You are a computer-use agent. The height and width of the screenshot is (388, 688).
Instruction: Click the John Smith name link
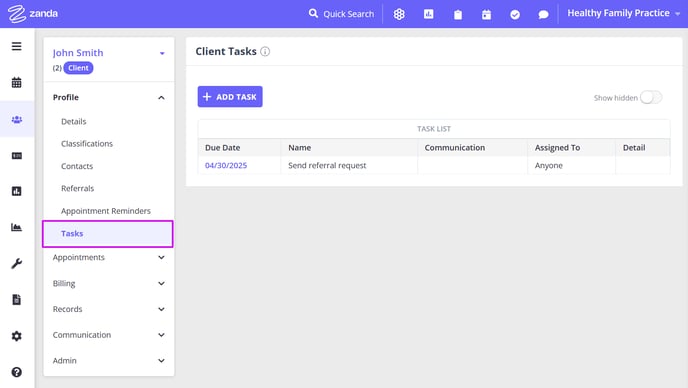click(78, 53)
